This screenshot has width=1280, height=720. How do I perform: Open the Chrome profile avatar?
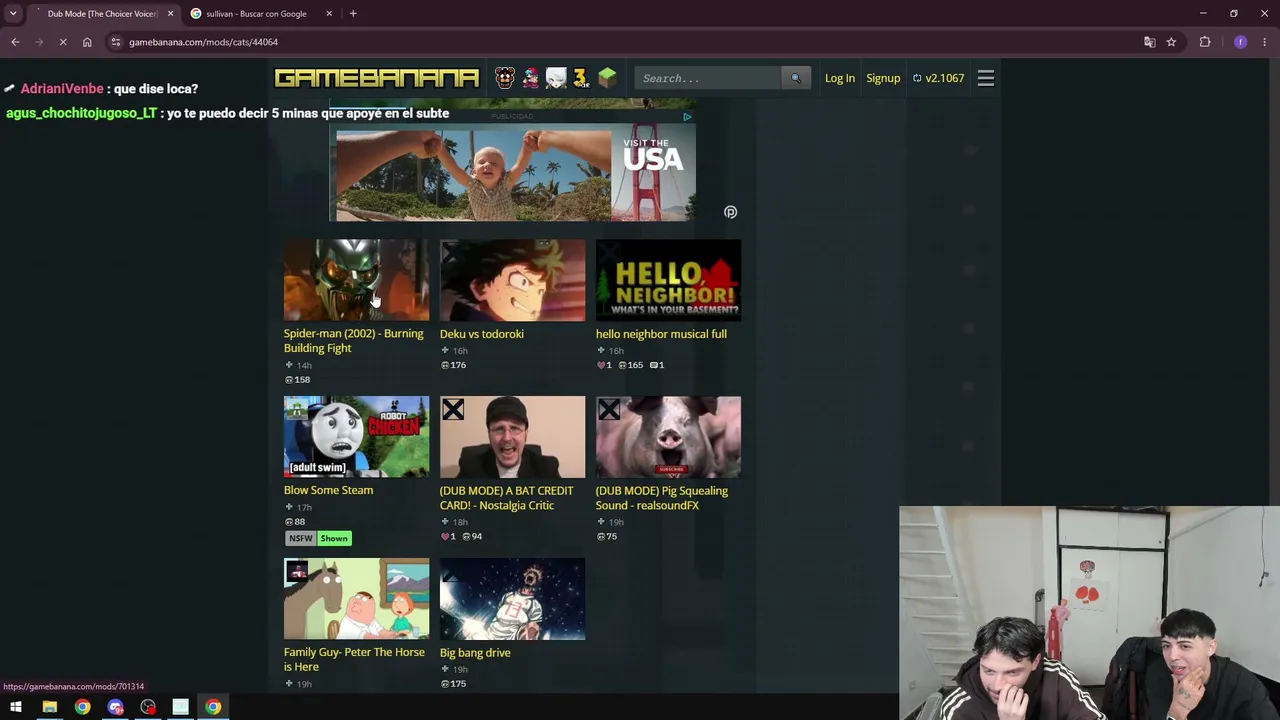1240,42
